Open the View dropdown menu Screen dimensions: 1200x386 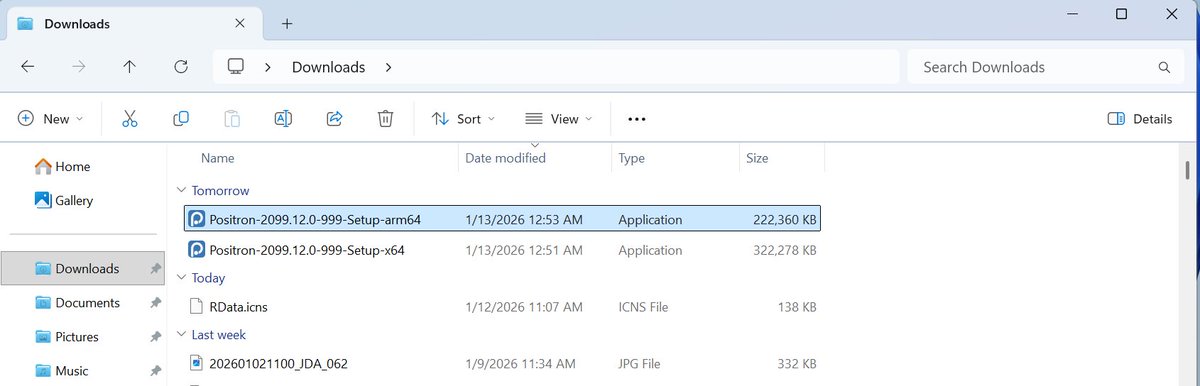tap(558, 118)
